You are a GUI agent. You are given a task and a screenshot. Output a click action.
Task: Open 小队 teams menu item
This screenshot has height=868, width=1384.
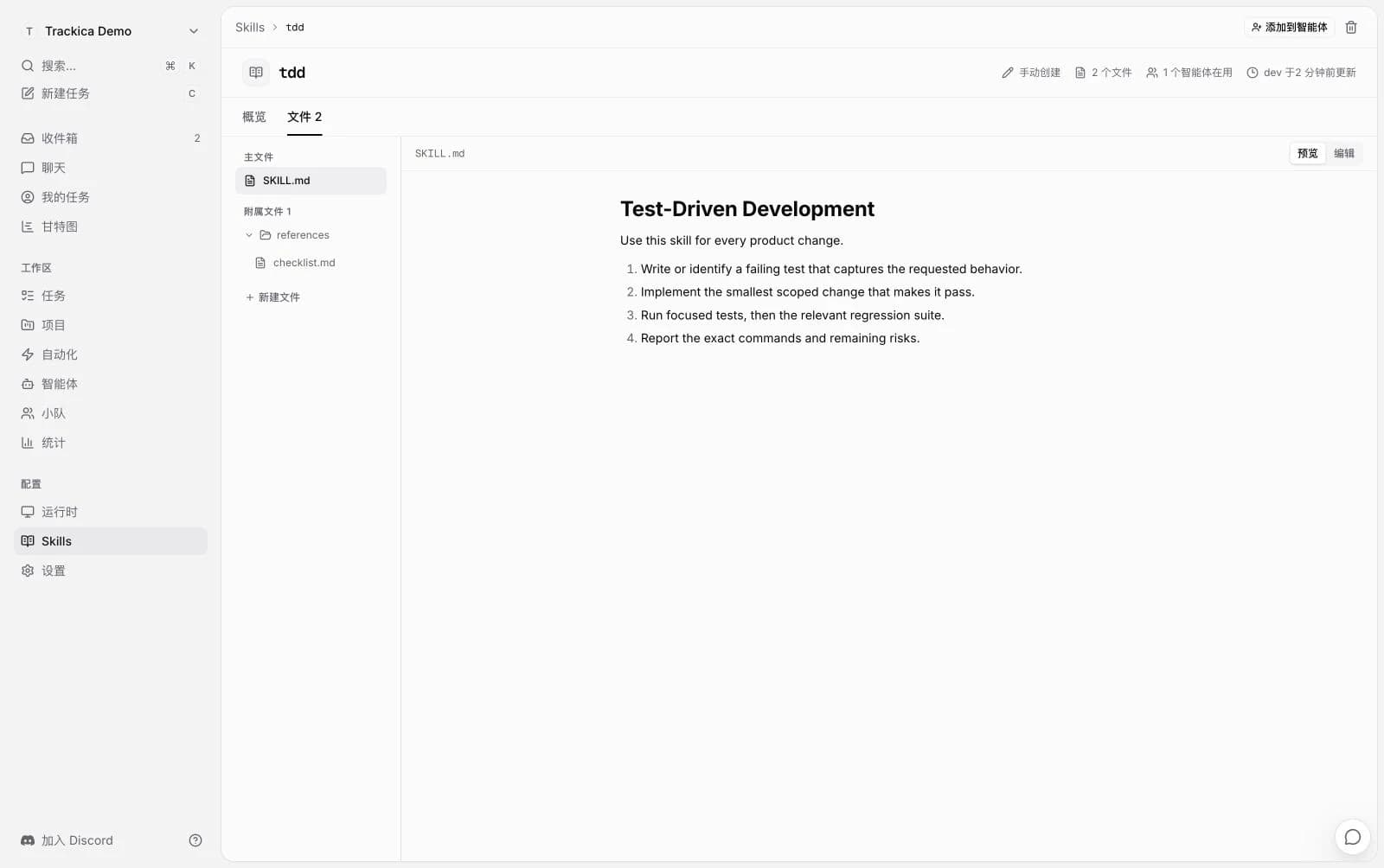(x=110, y=413)
